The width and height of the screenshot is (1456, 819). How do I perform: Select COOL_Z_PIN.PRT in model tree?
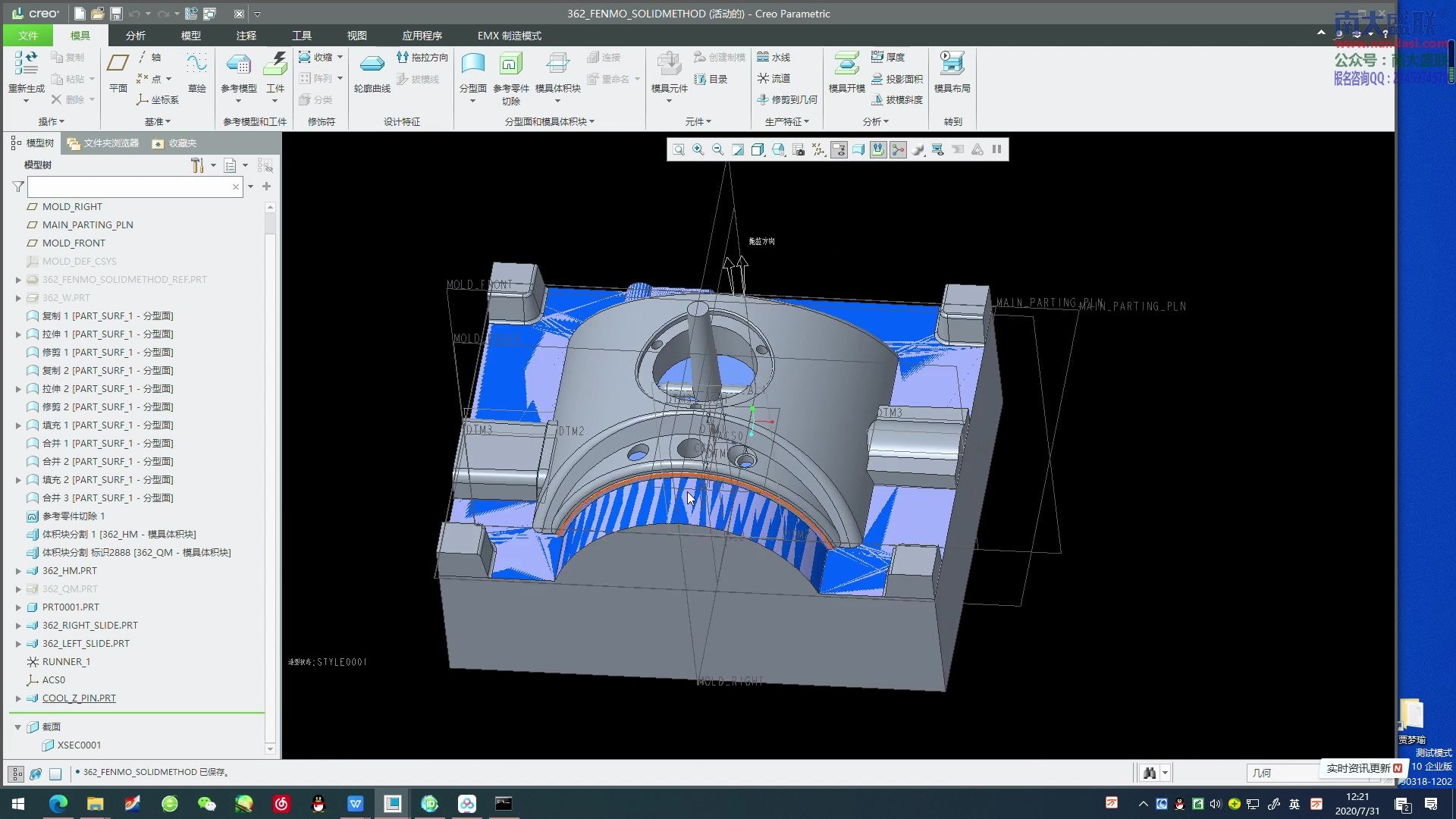click(79, 698)
